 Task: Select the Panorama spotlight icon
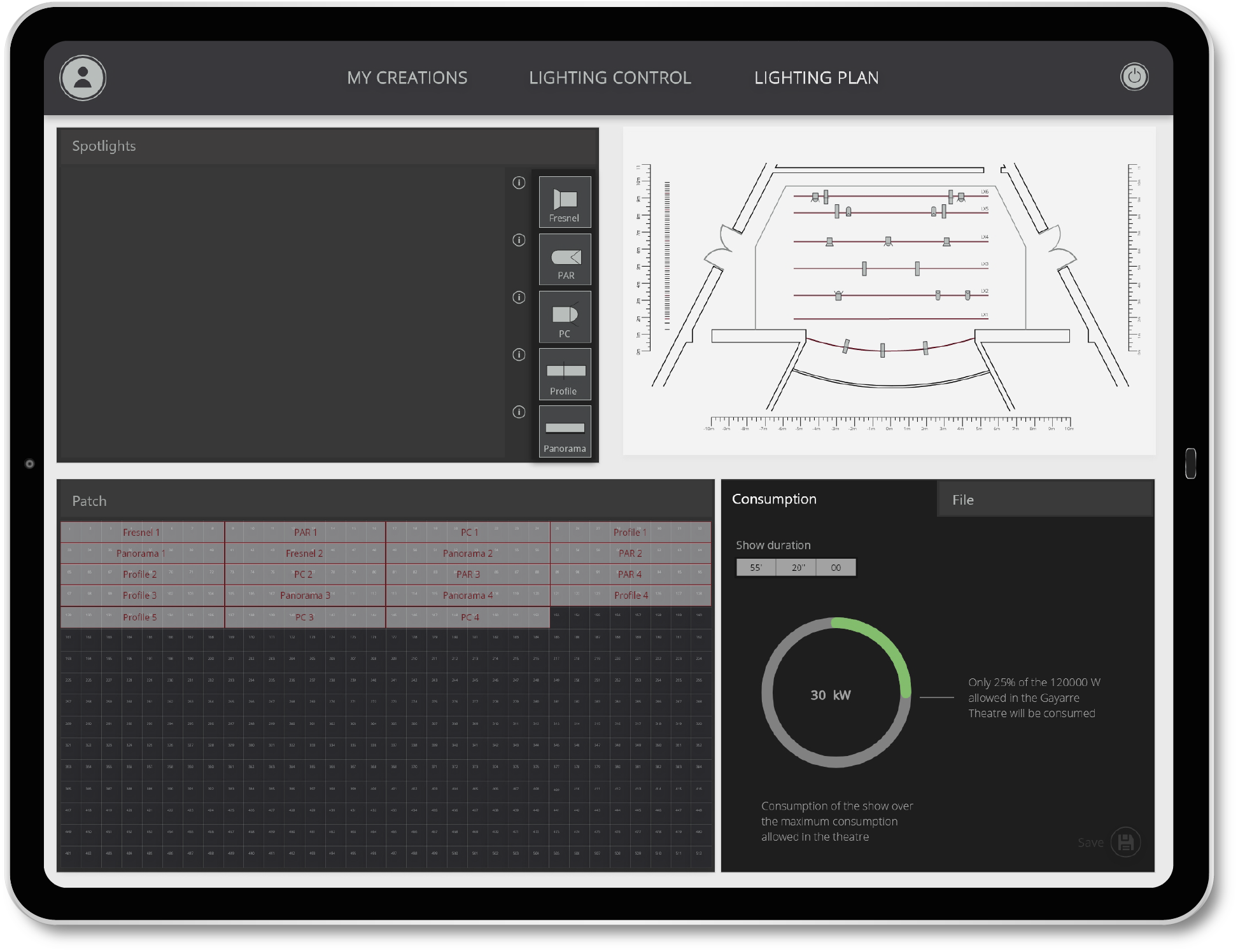[565, 431]
